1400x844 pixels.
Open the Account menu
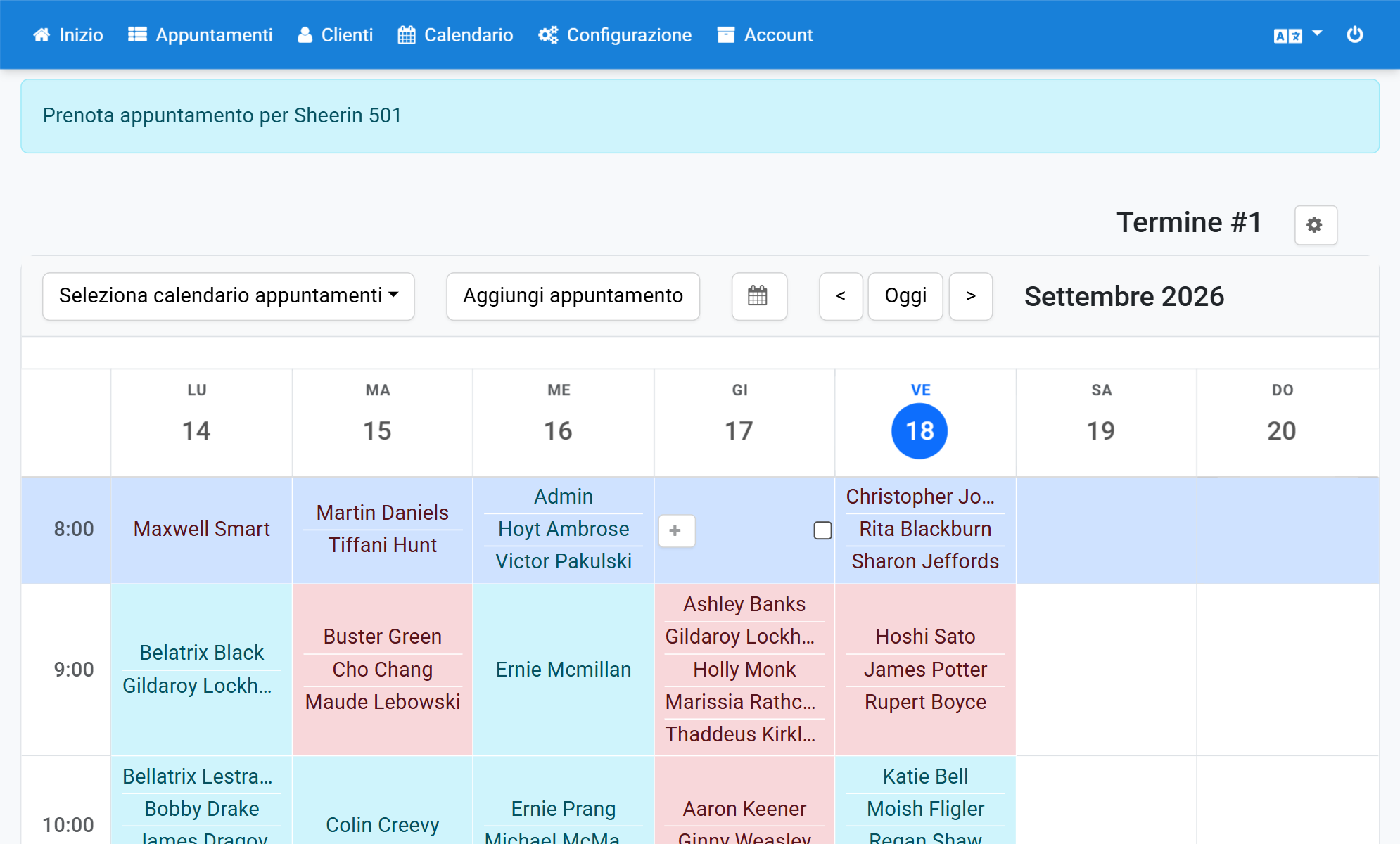click(x=765, y=35)
